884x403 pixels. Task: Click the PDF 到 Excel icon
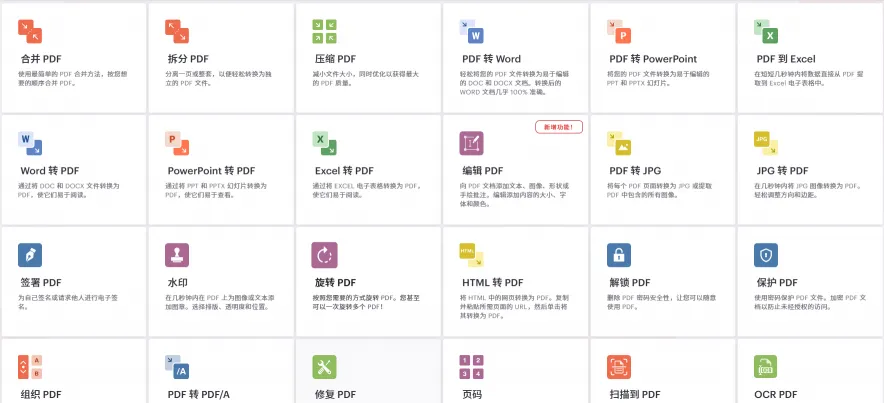tap(766, 32)
